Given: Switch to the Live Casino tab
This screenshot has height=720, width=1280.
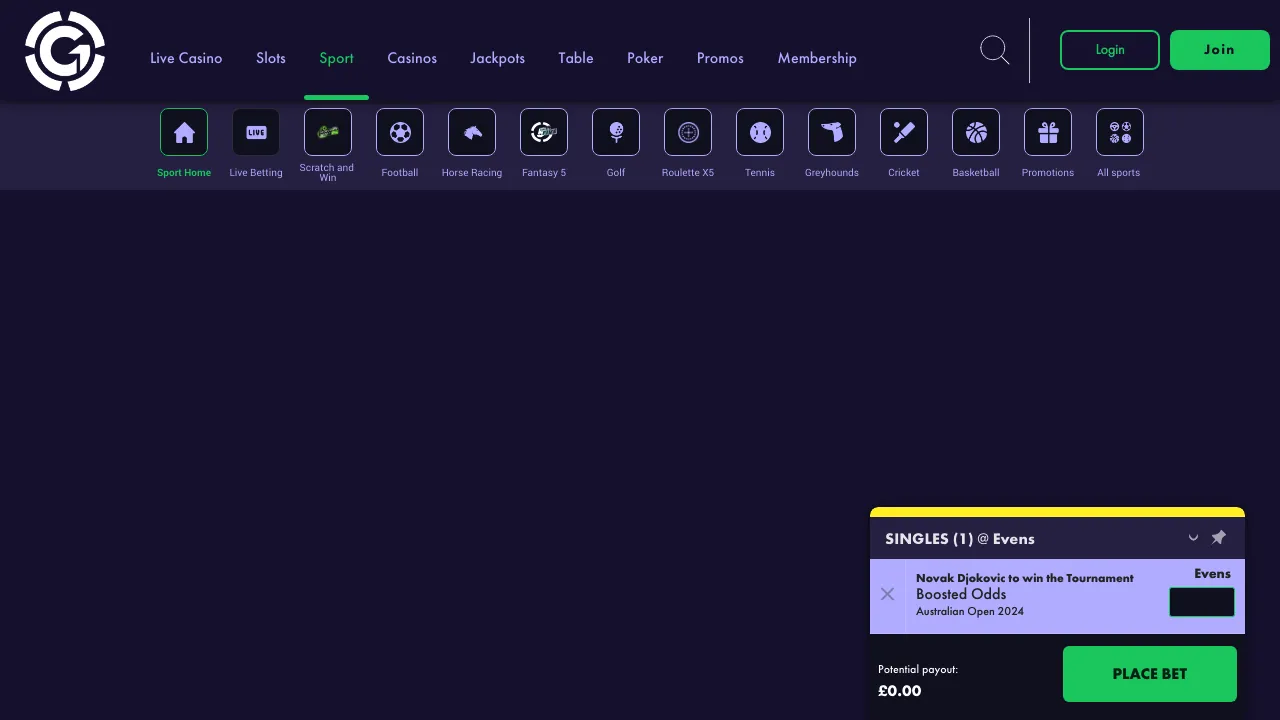Looking at the screenshot, I should pyautogui.click(x=186, y=58).
